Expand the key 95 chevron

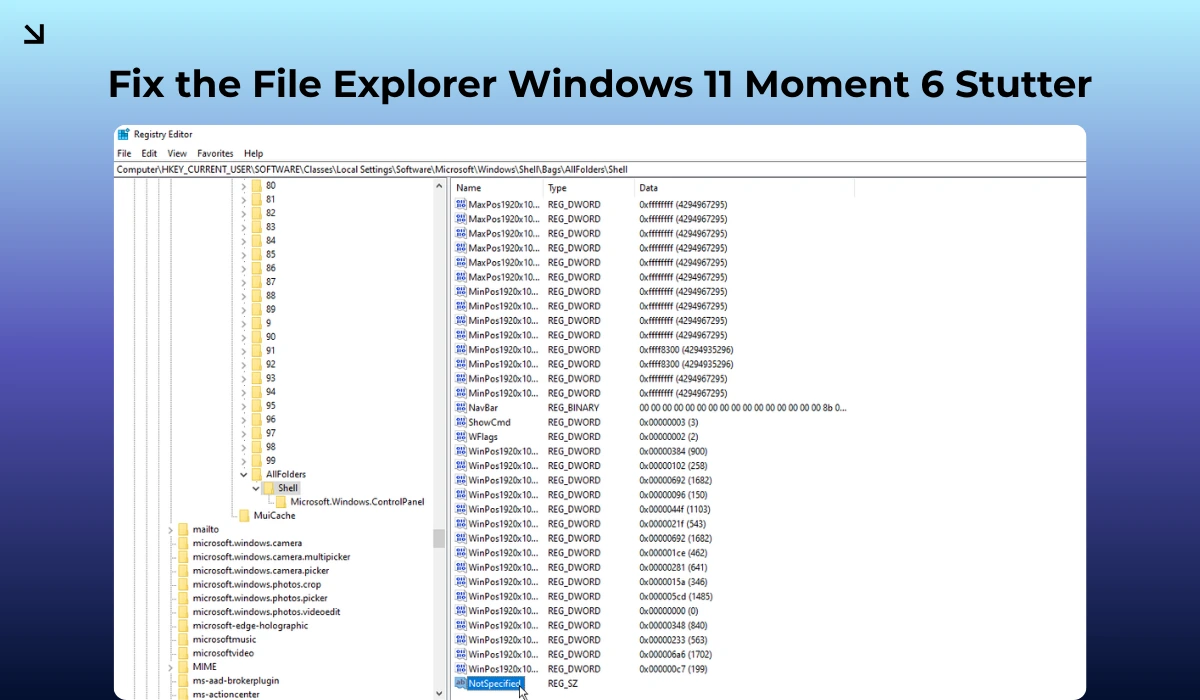243,405
